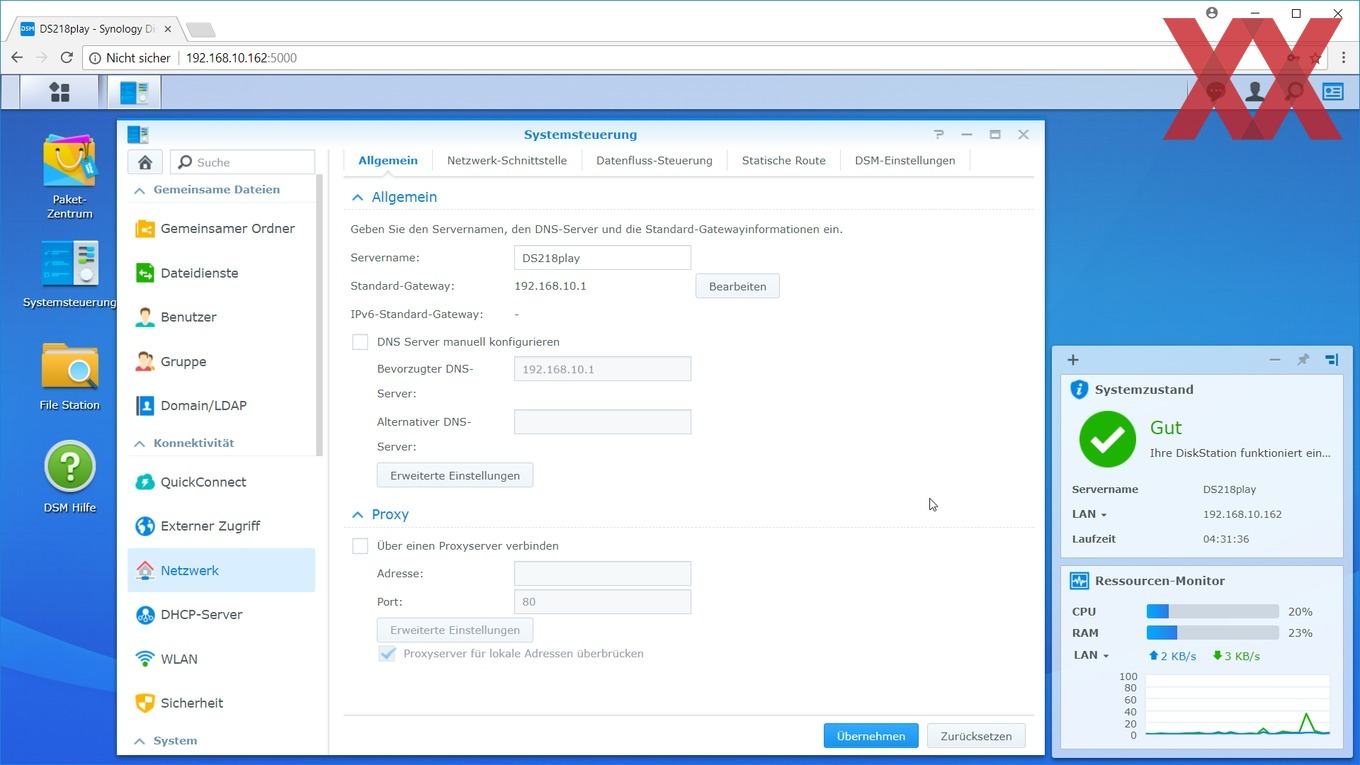
Task: Open the Systemsteuerung desktop shortcut
Action: click(70, 274)
